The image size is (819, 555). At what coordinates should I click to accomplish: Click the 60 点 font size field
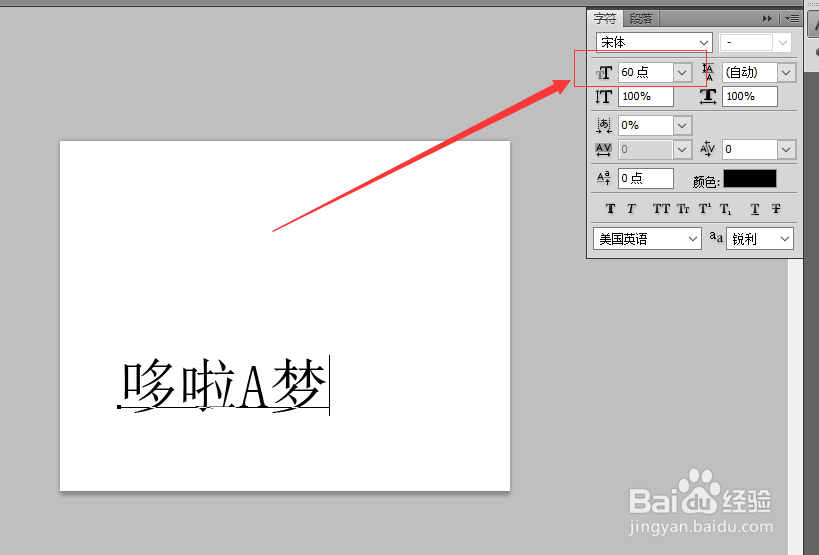coord(645,72)
